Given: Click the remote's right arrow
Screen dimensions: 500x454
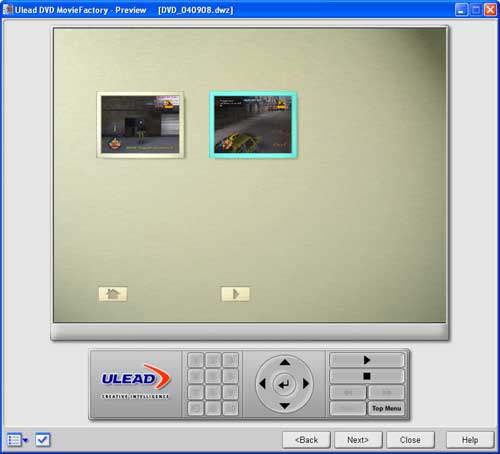Looking at the screenshot, I should tap(306, 384).
